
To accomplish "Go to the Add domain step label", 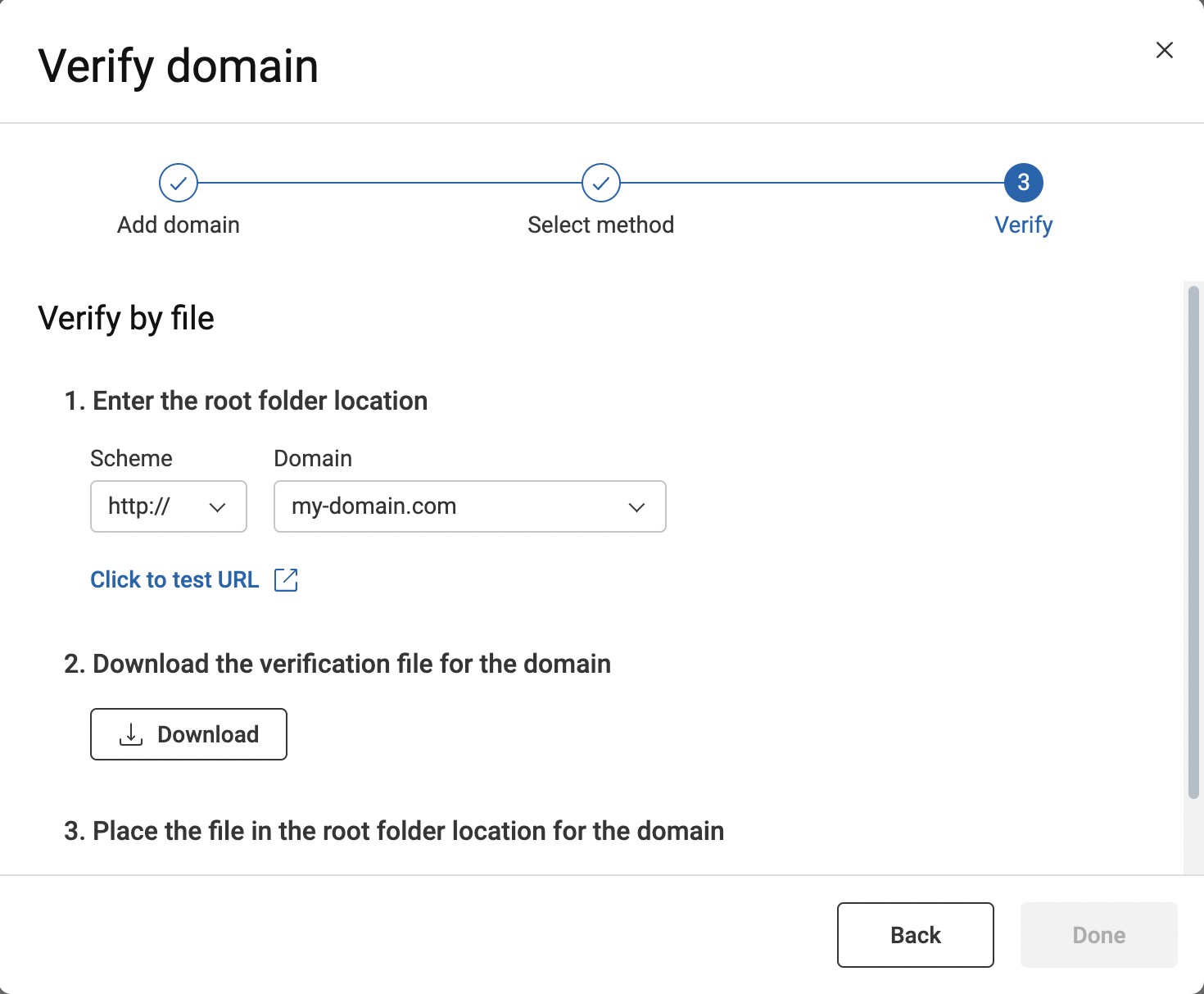I will pyautogui.click(x=179, y=225).
